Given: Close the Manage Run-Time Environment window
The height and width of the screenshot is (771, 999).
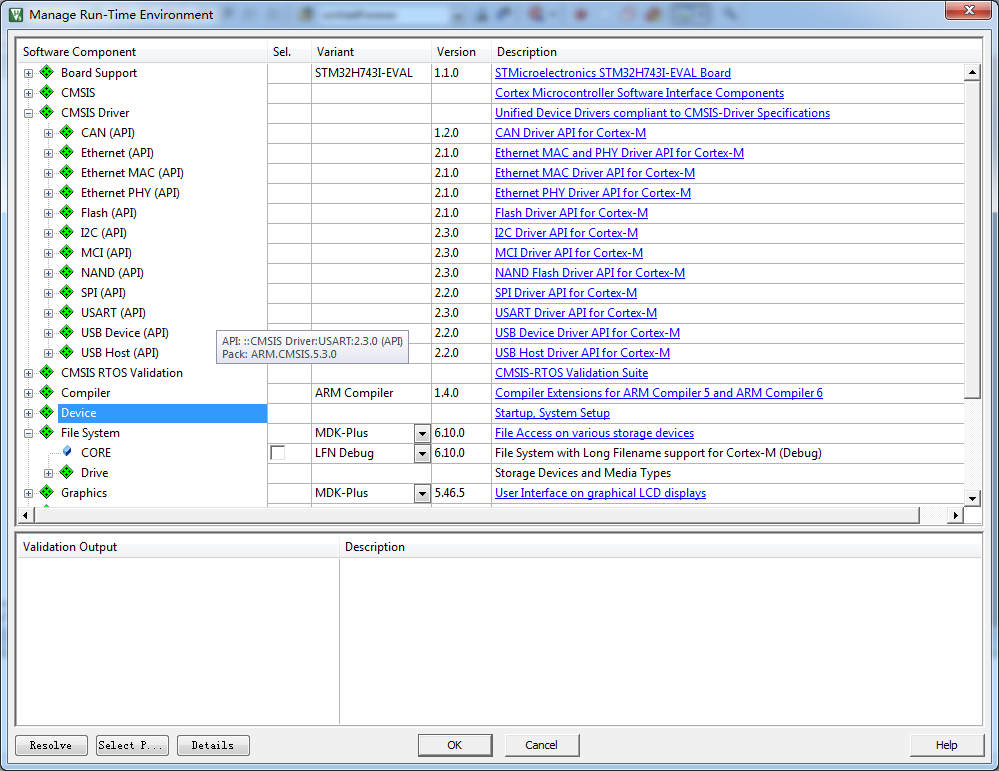Looking at the screenshot, I should [x=968, y=10].
